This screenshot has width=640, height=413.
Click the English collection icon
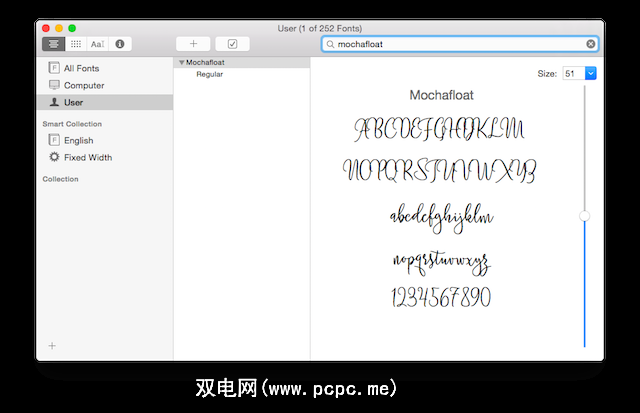pos(54,140)
